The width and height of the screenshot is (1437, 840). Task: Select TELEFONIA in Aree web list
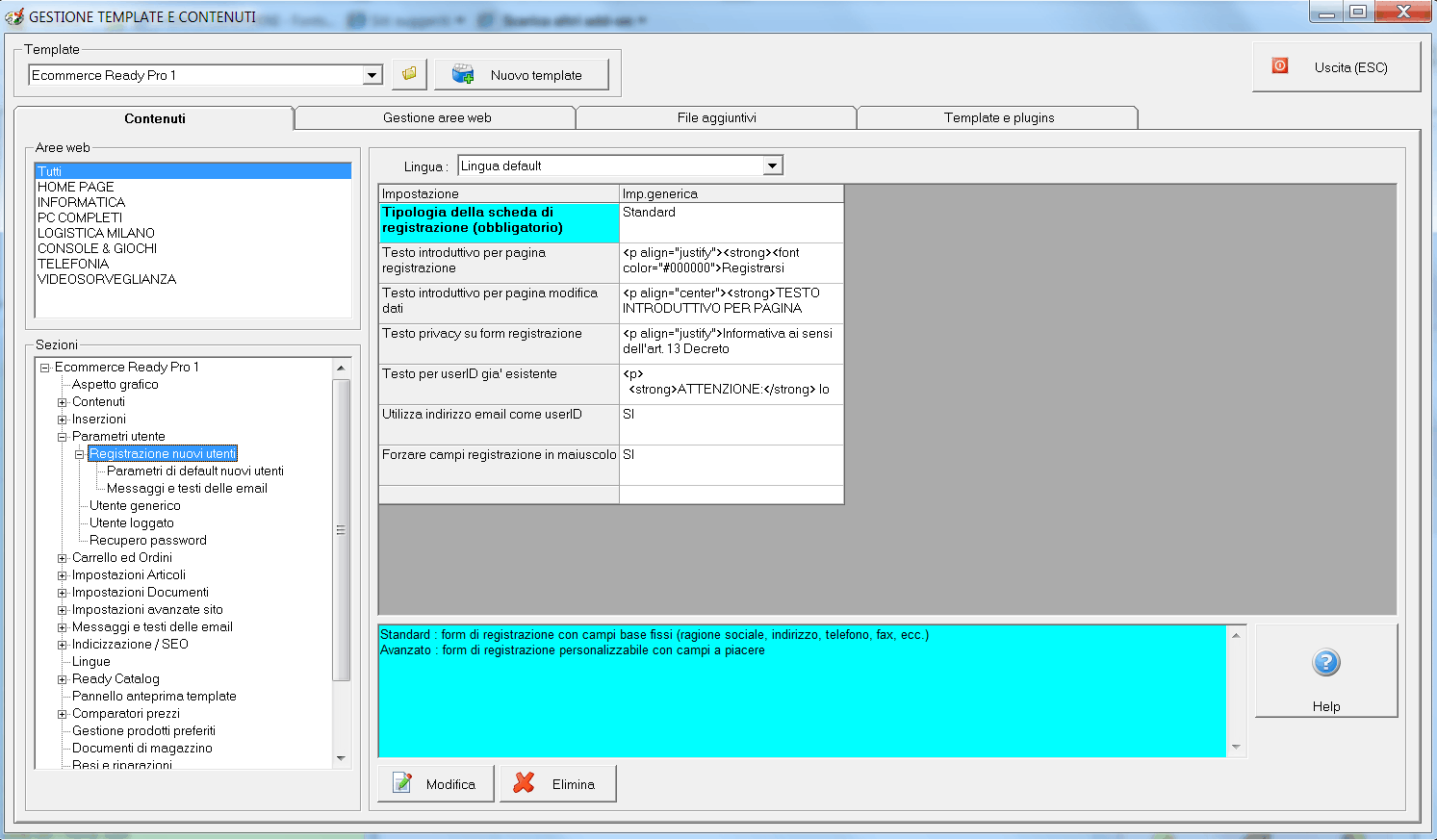pyautogui.click(x=192, y=264)
